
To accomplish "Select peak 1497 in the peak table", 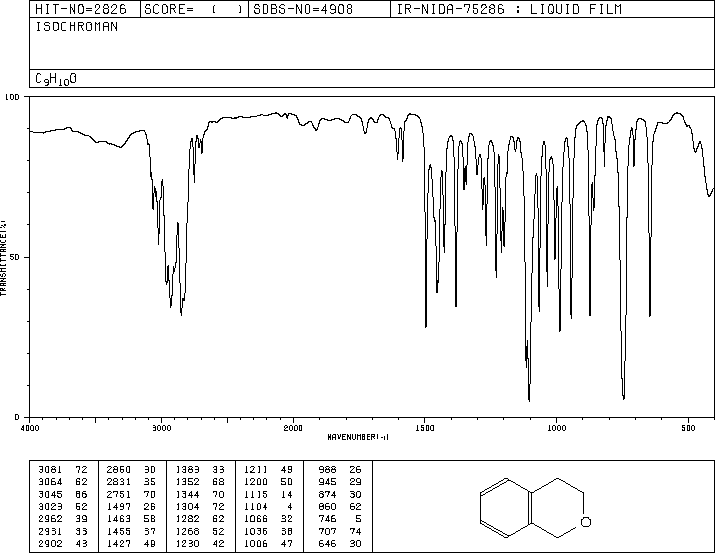I will (119, 506).
